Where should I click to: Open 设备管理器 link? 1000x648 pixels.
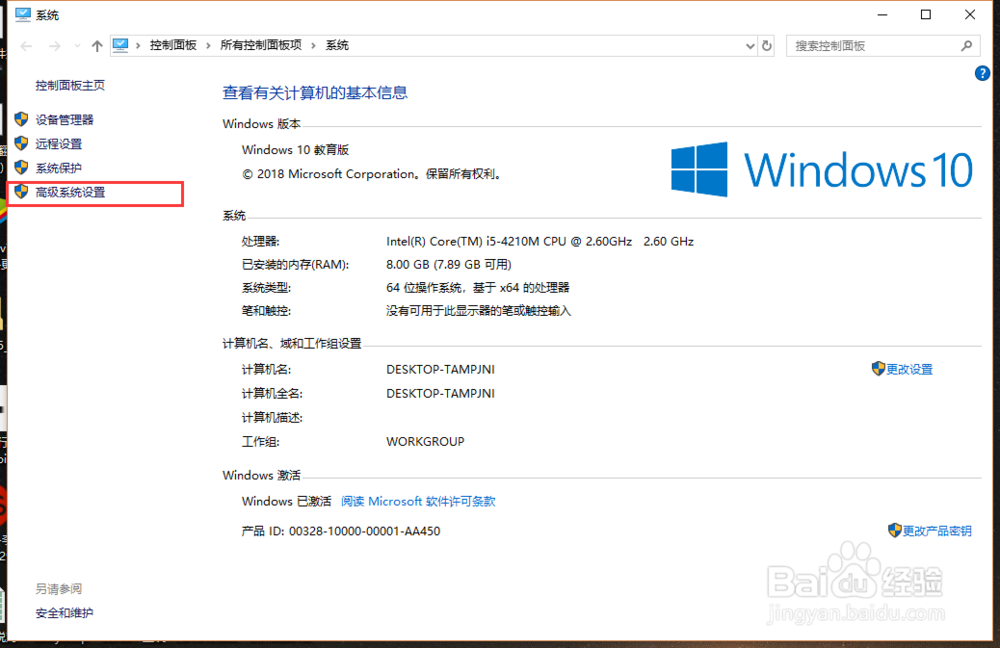click(64, 120)
